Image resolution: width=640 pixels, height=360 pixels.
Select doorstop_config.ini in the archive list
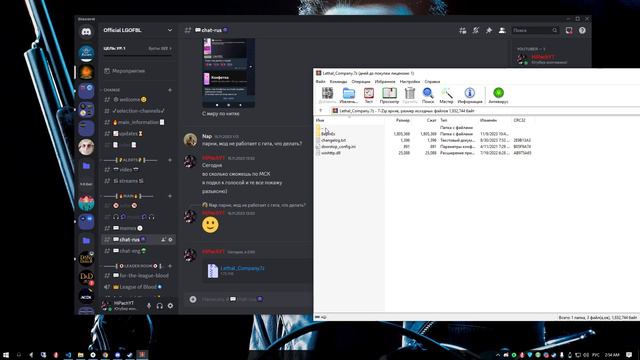click(424, 147)
